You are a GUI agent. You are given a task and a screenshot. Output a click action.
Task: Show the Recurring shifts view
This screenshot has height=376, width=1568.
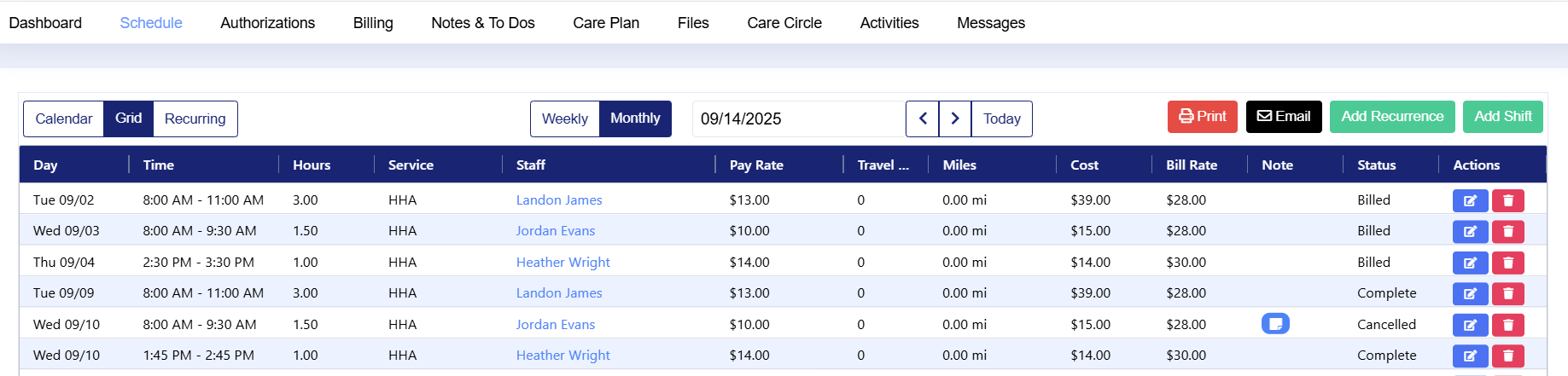pyautogui.click(x=195, y=119)
